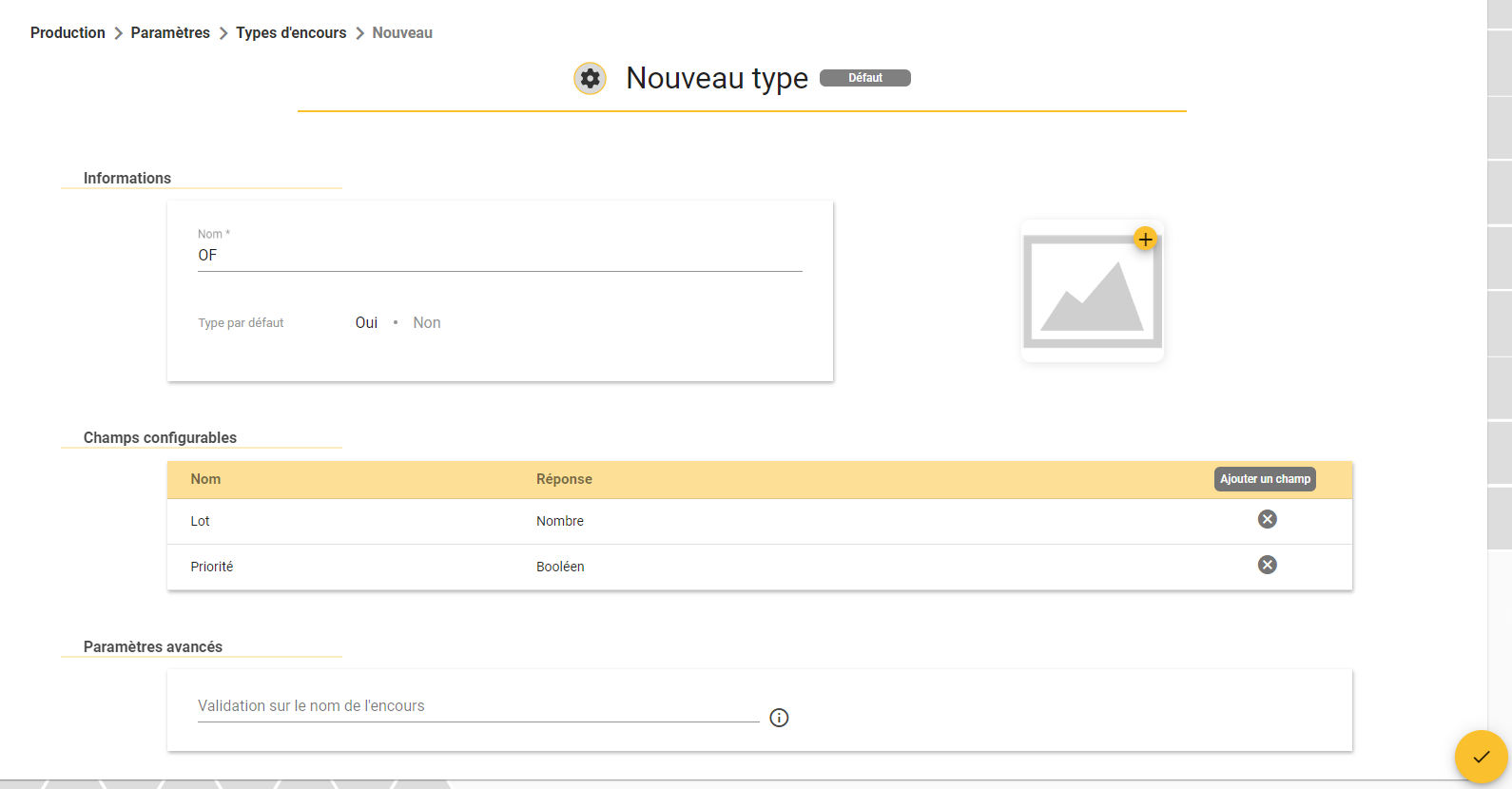
Task: Delete the Priorité field row
Action: click(1267, 565)
